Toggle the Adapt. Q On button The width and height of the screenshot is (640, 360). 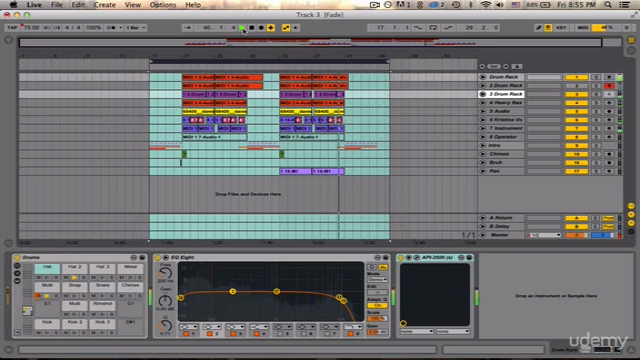pos(377,305)
